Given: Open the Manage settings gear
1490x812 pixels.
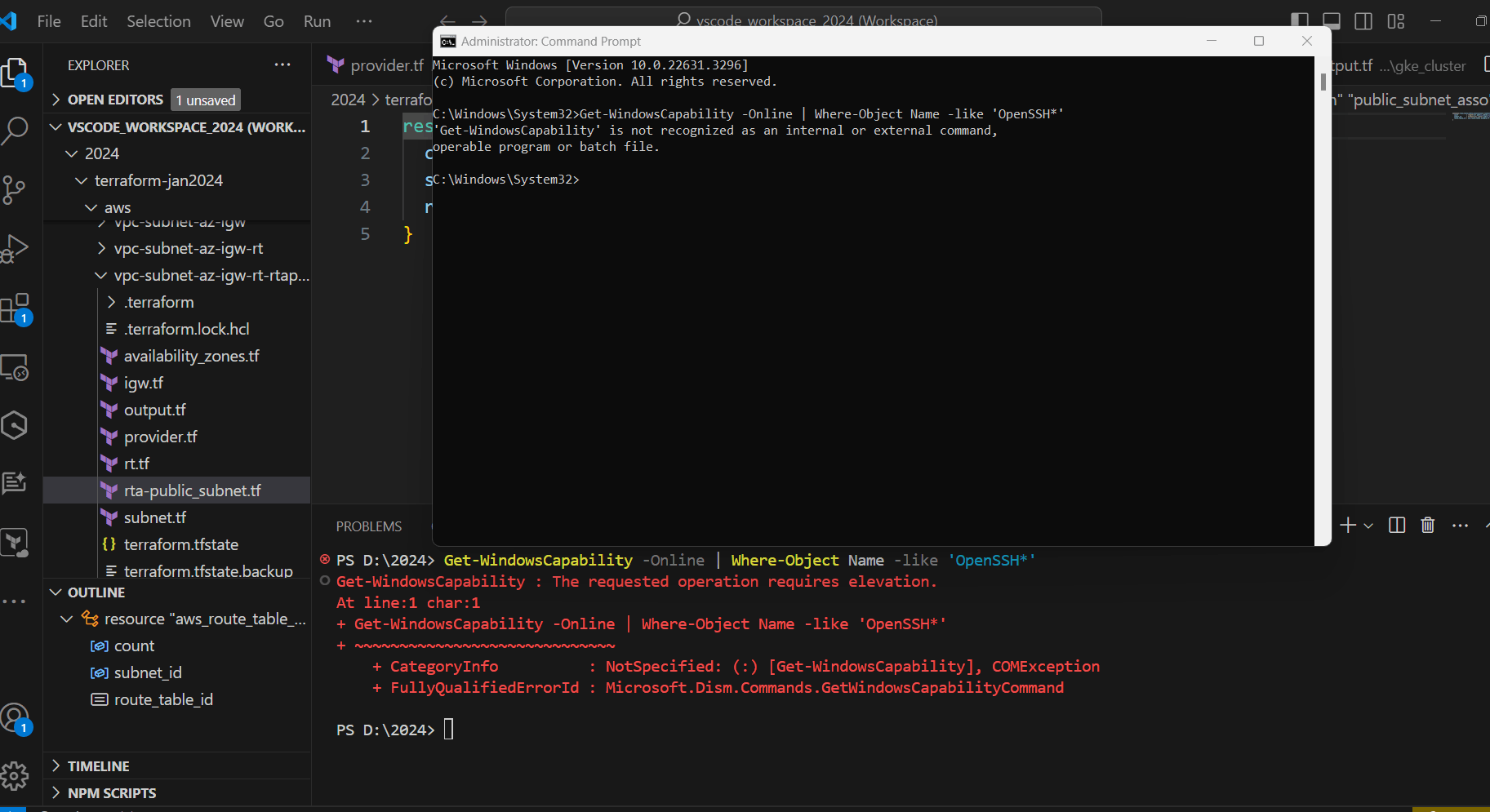Looking at the screenshot, I should tap(15, 776).
